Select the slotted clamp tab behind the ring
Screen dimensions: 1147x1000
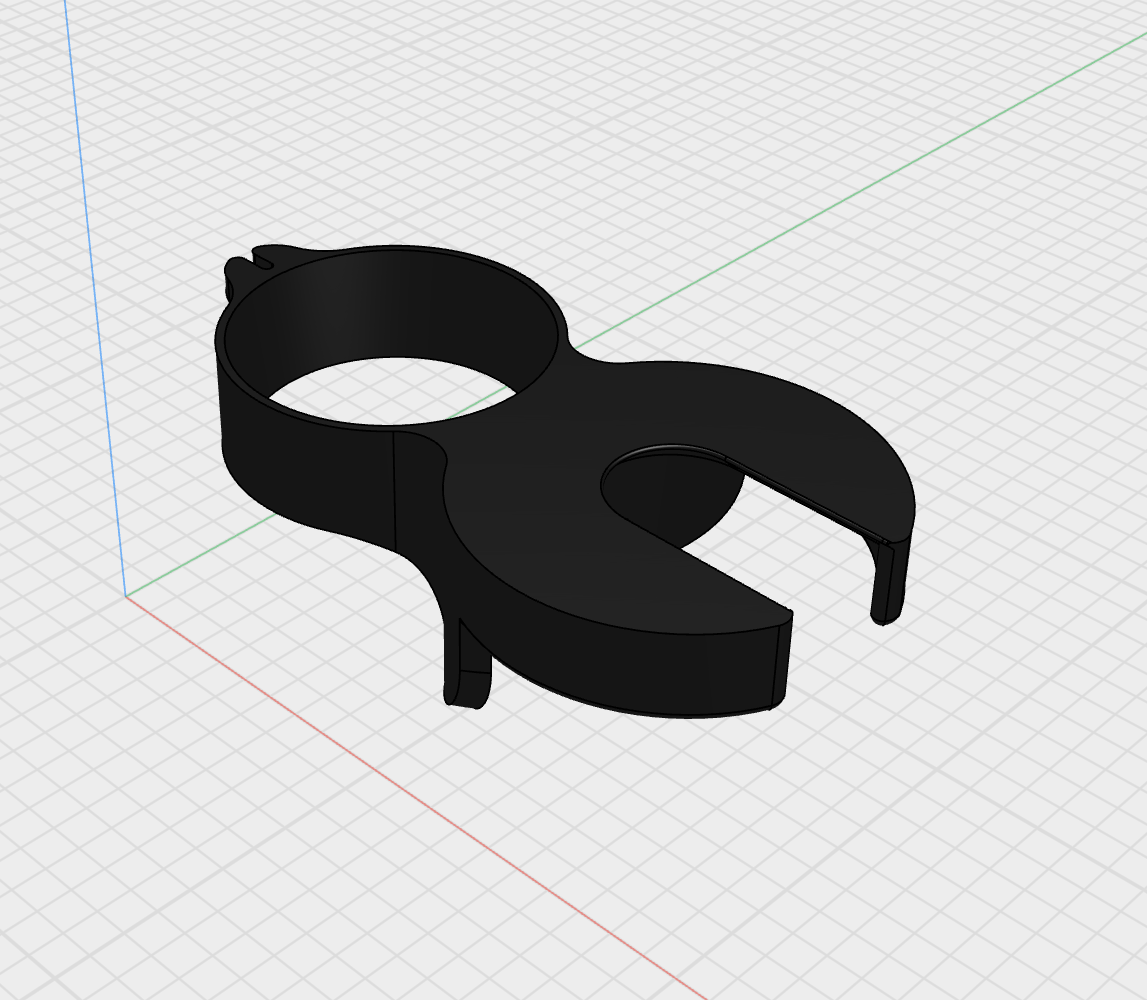click(250, 260)
